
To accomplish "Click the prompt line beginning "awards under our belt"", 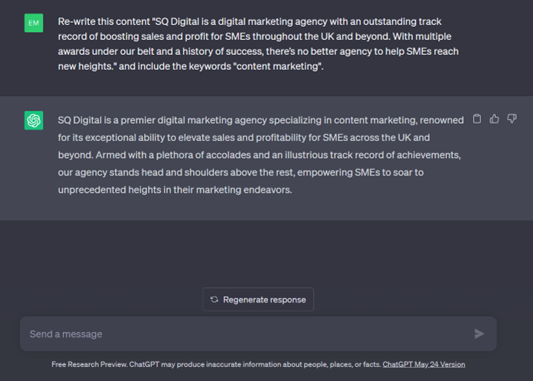I will (258, 51).
